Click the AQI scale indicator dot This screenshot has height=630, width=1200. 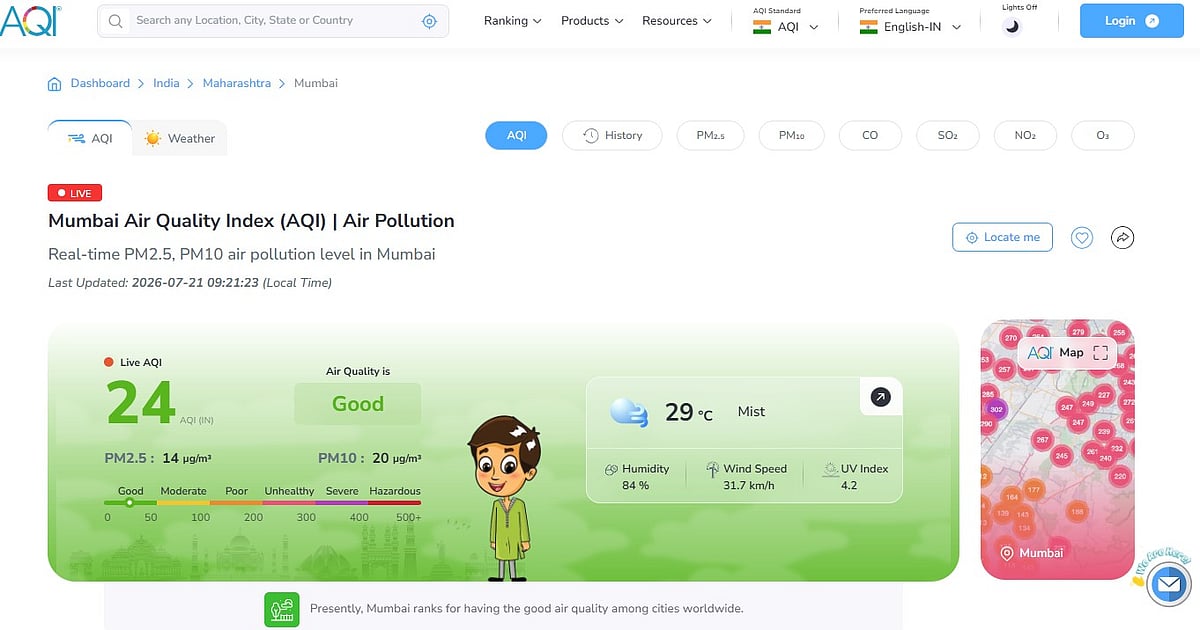coord(129,503)
